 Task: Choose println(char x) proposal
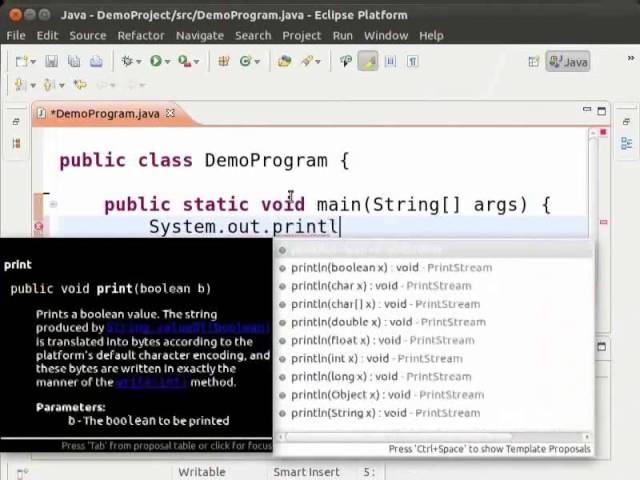[433, 286]
